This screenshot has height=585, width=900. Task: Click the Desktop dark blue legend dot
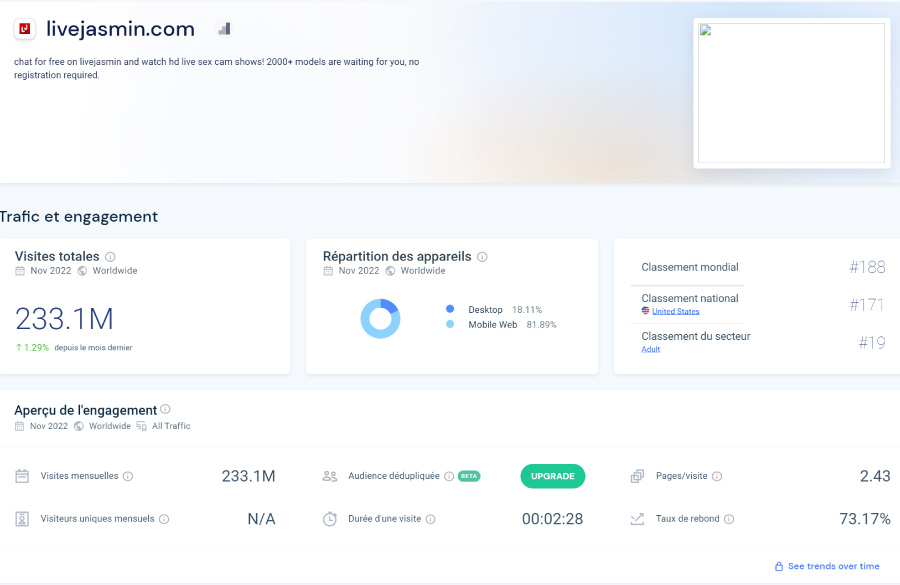450,309
